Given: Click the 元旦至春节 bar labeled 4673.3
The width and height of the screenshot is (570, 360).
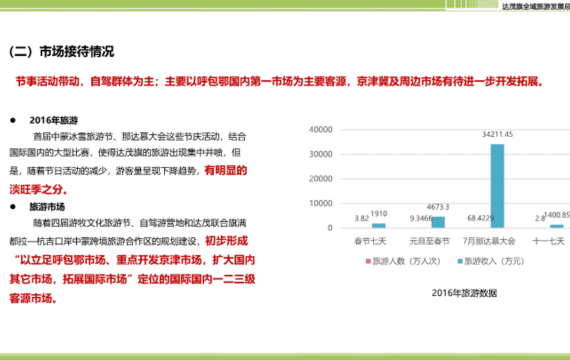Looking at the screenshot, I should pyautogui.click(x=438, y=222).
